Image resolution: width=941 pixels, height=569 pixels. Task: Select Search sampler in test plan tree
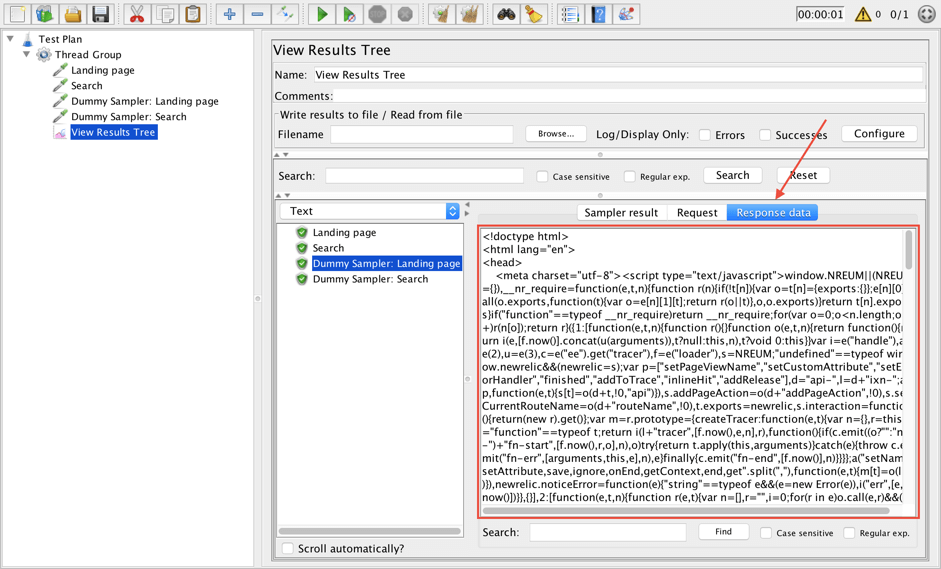click(x=87, y=86)
